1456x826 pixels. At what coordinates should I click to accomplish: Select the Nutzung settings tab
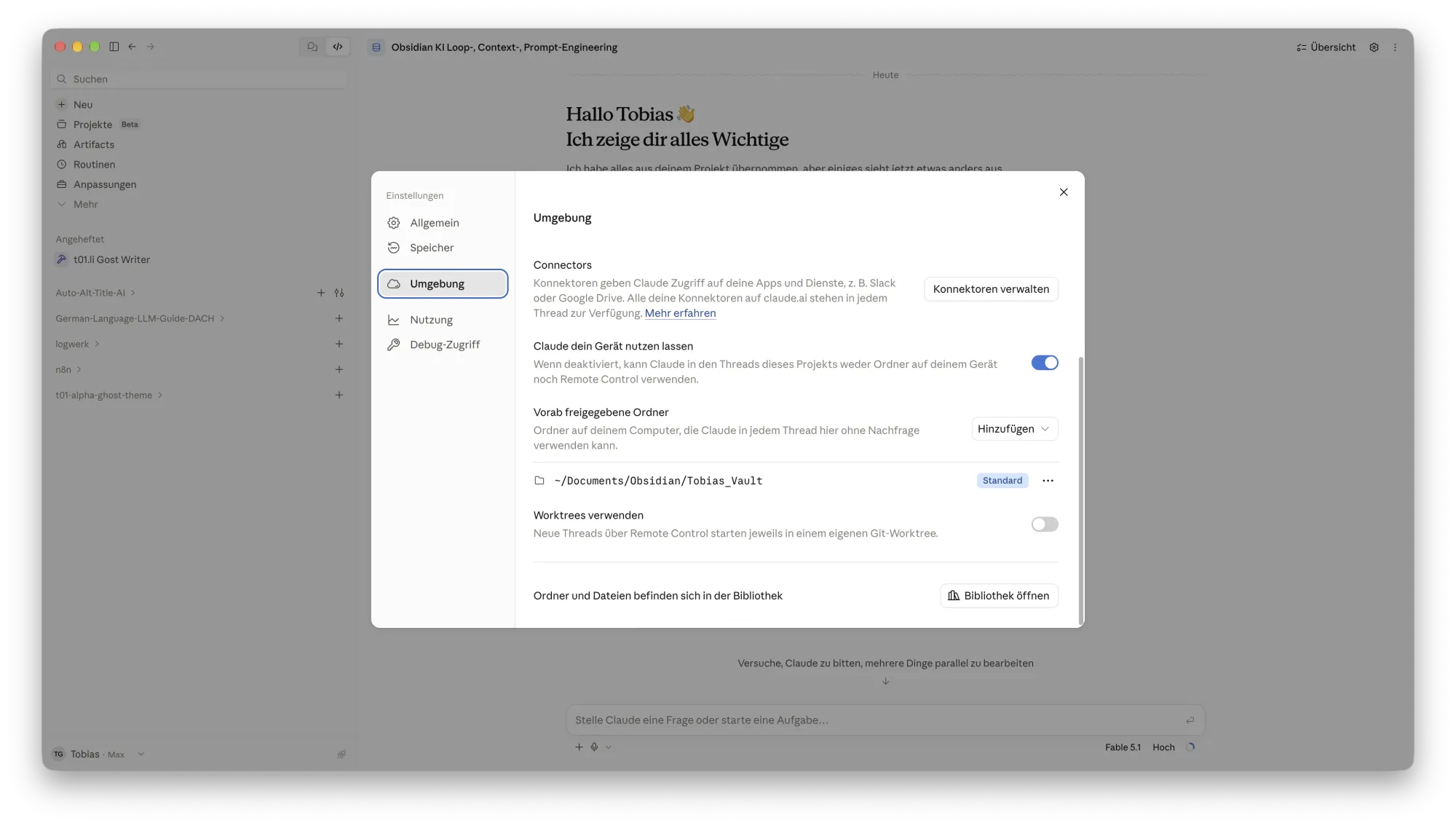pyautogui.click(x=443, y=320)
